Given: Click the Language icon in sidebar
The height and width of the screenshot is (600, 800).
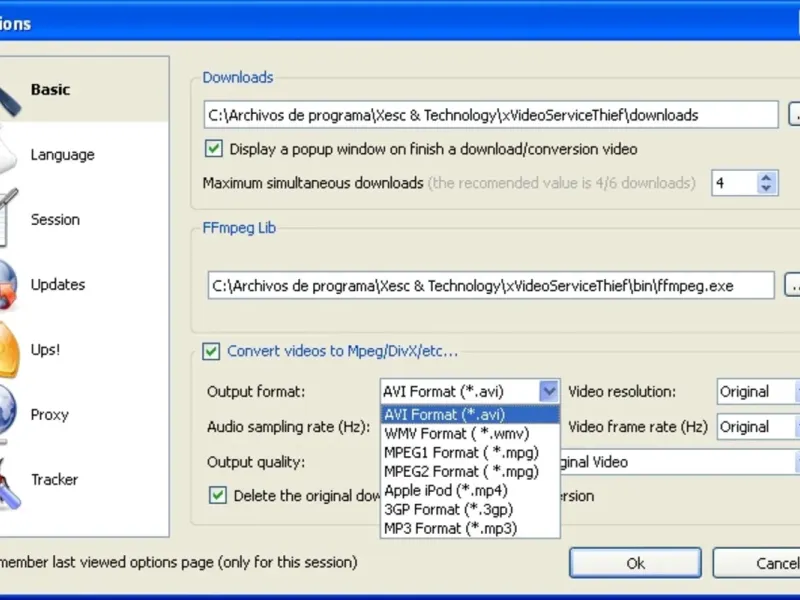Looking at the screenshot, I should 8,153.
